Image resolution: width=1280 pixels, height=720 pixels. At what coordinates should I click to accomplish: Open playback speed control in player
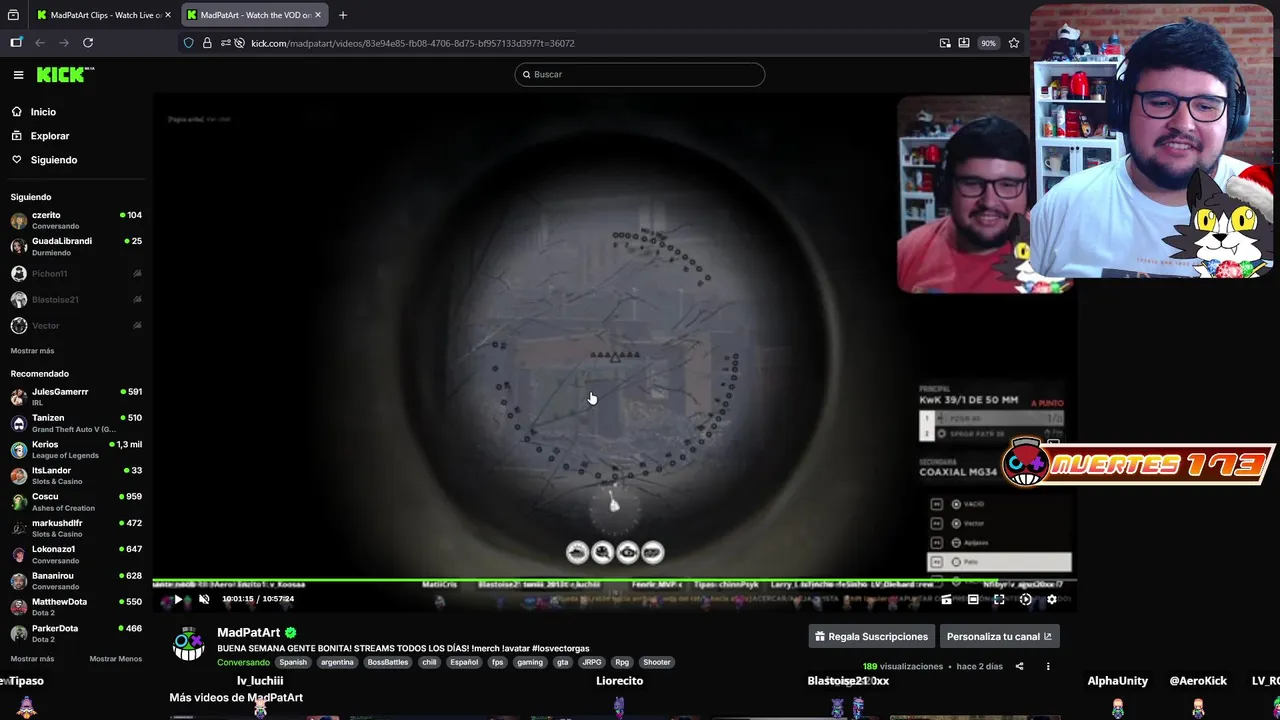[1025, 599]
